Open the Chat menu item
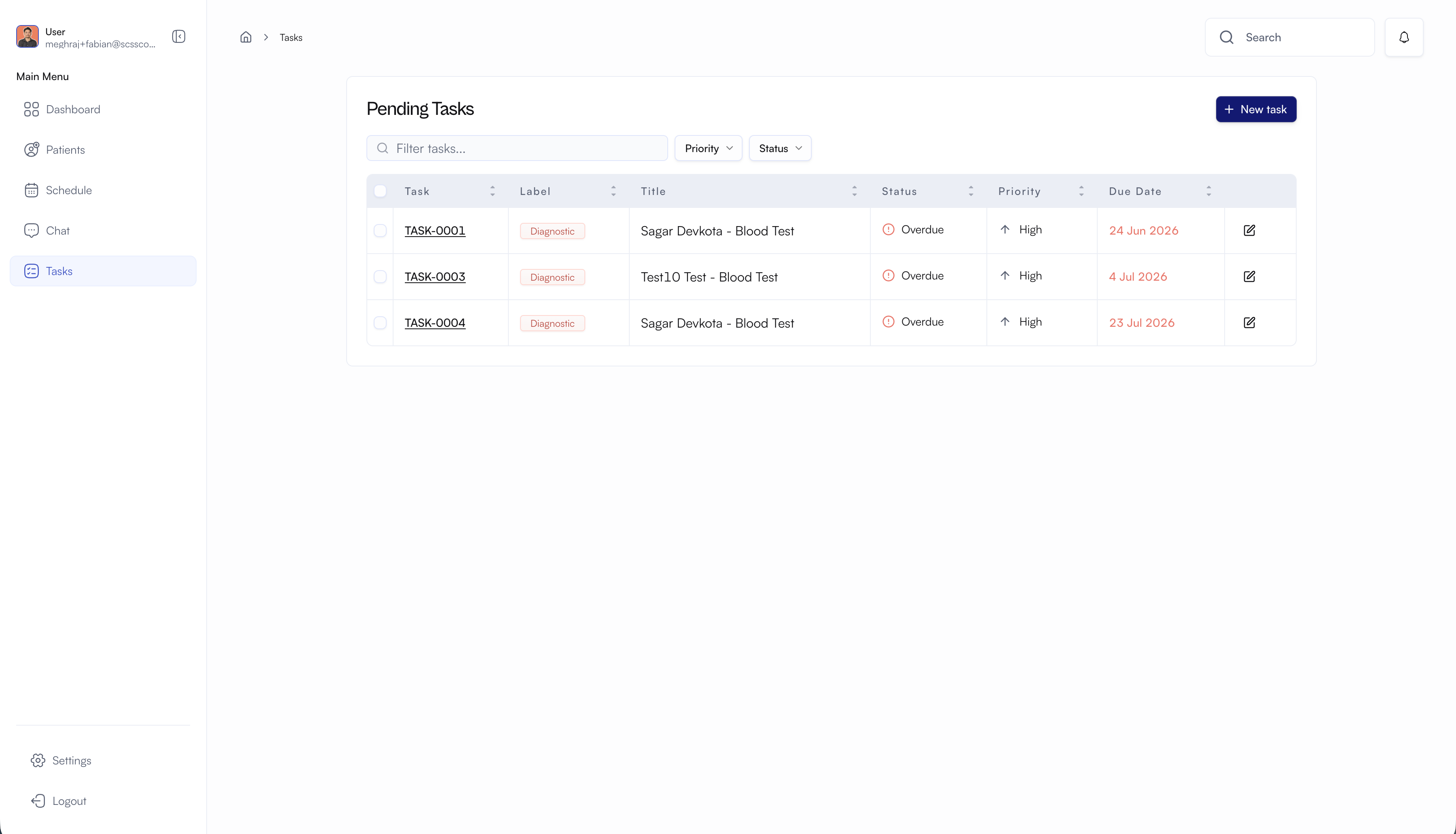This screenshot has height=834, width=1456. coord(103,230)
